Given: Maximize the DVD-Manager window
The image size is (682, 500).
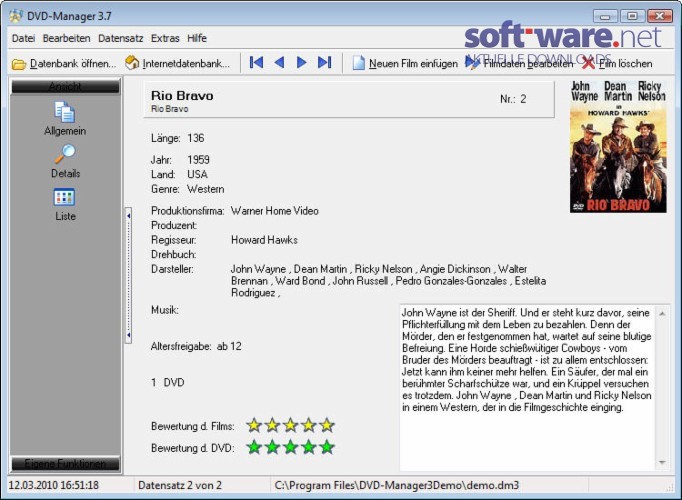Looking at the screenshot, I should coord(632,16).
